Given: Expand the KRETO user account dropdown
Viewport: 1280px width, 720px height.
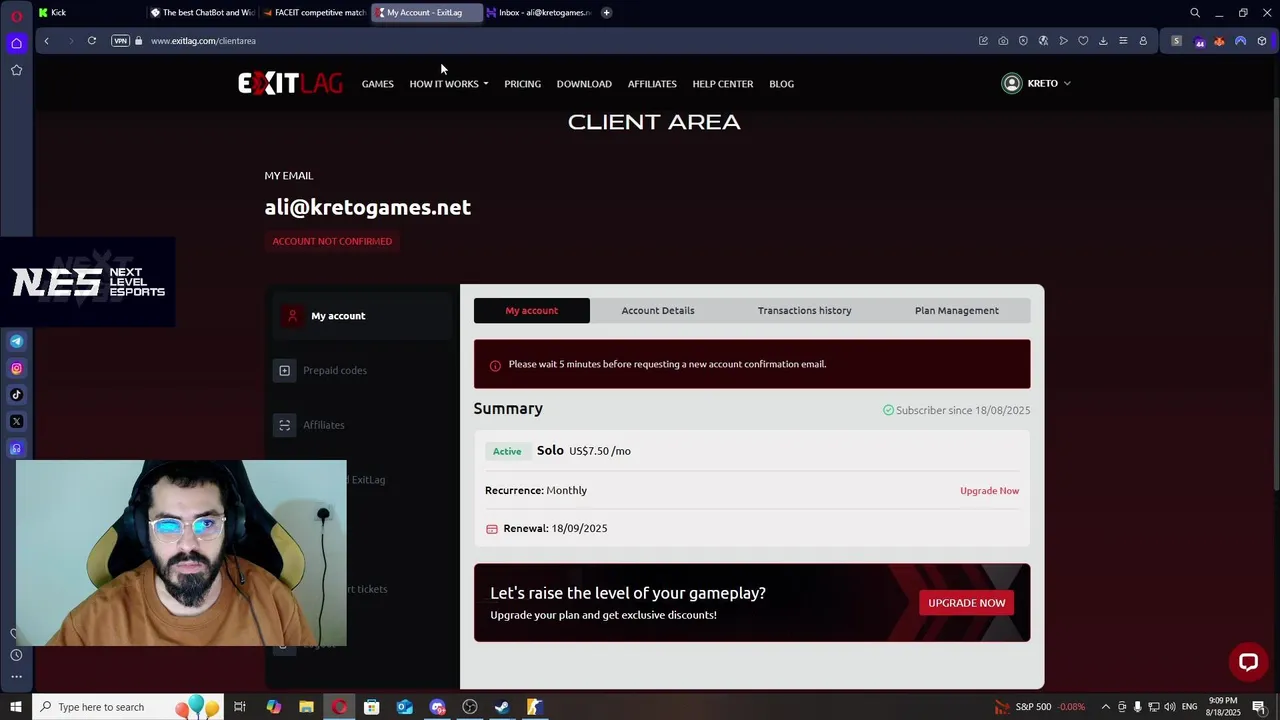Looking at the screenshot, I should tap(1049, 84).
